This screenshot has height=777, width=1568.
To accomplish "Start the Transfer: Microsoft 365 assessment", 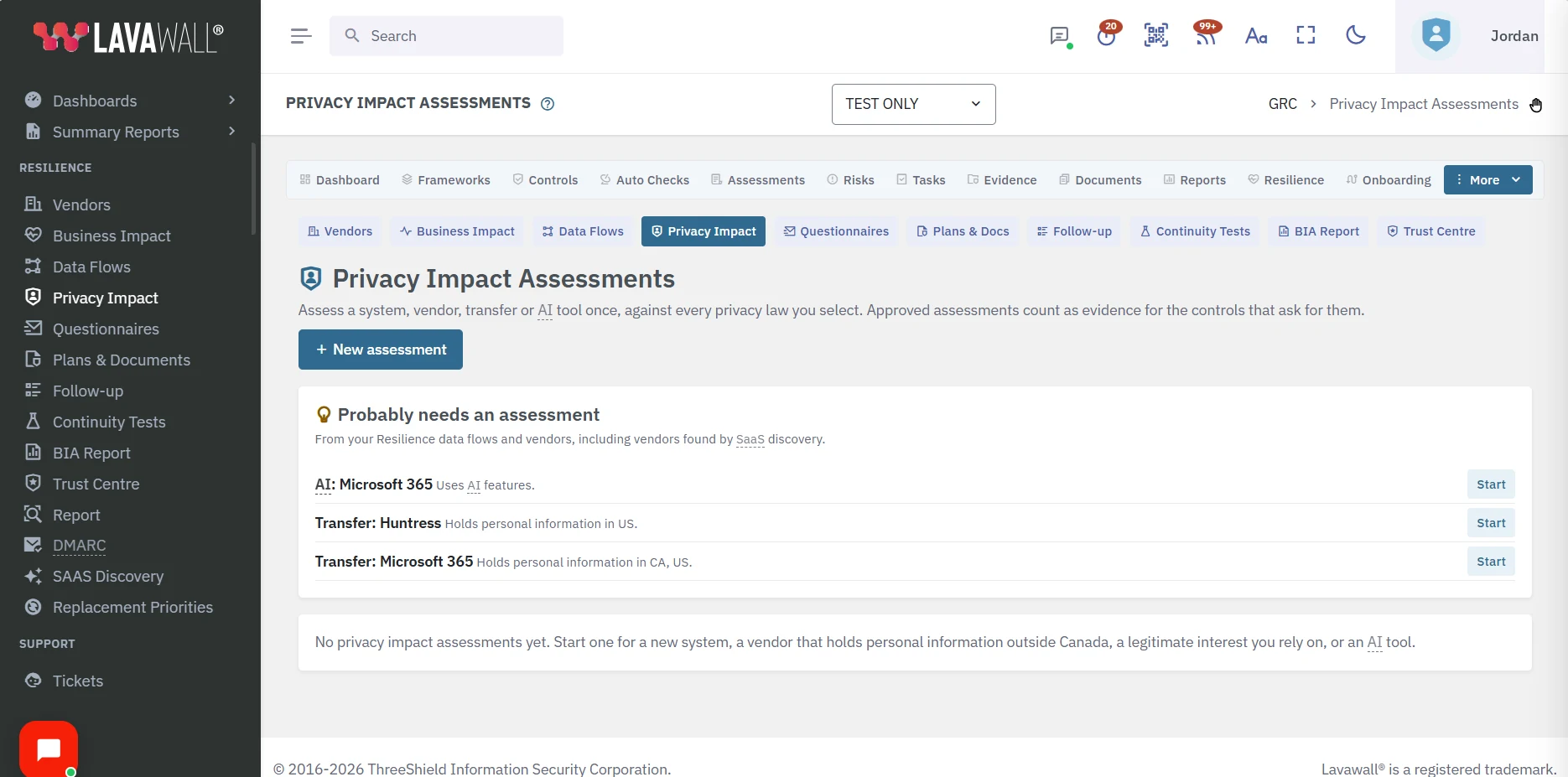I will tap(1491, 562).
